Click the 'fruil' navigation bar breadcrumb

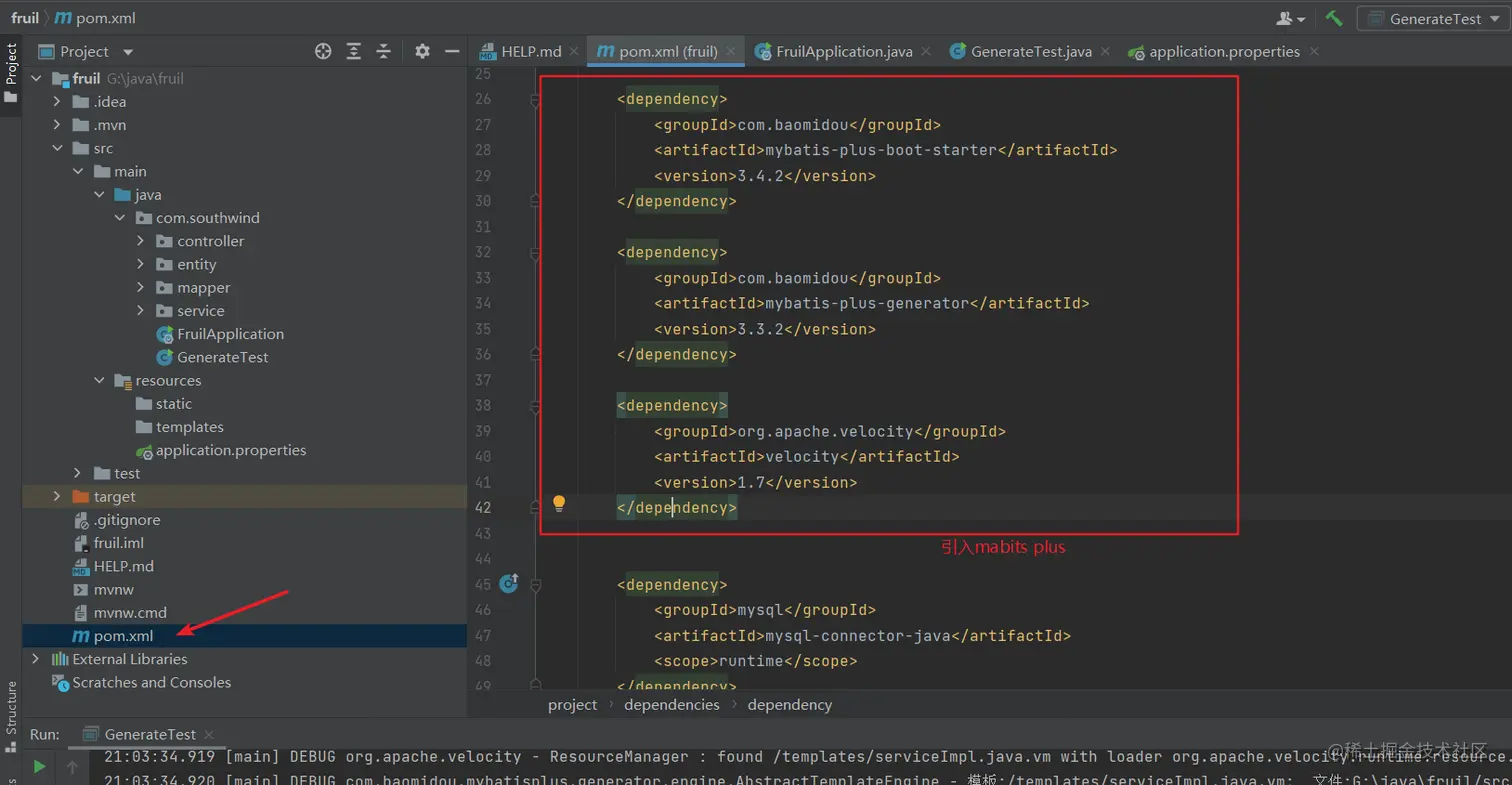pos(25,18)
